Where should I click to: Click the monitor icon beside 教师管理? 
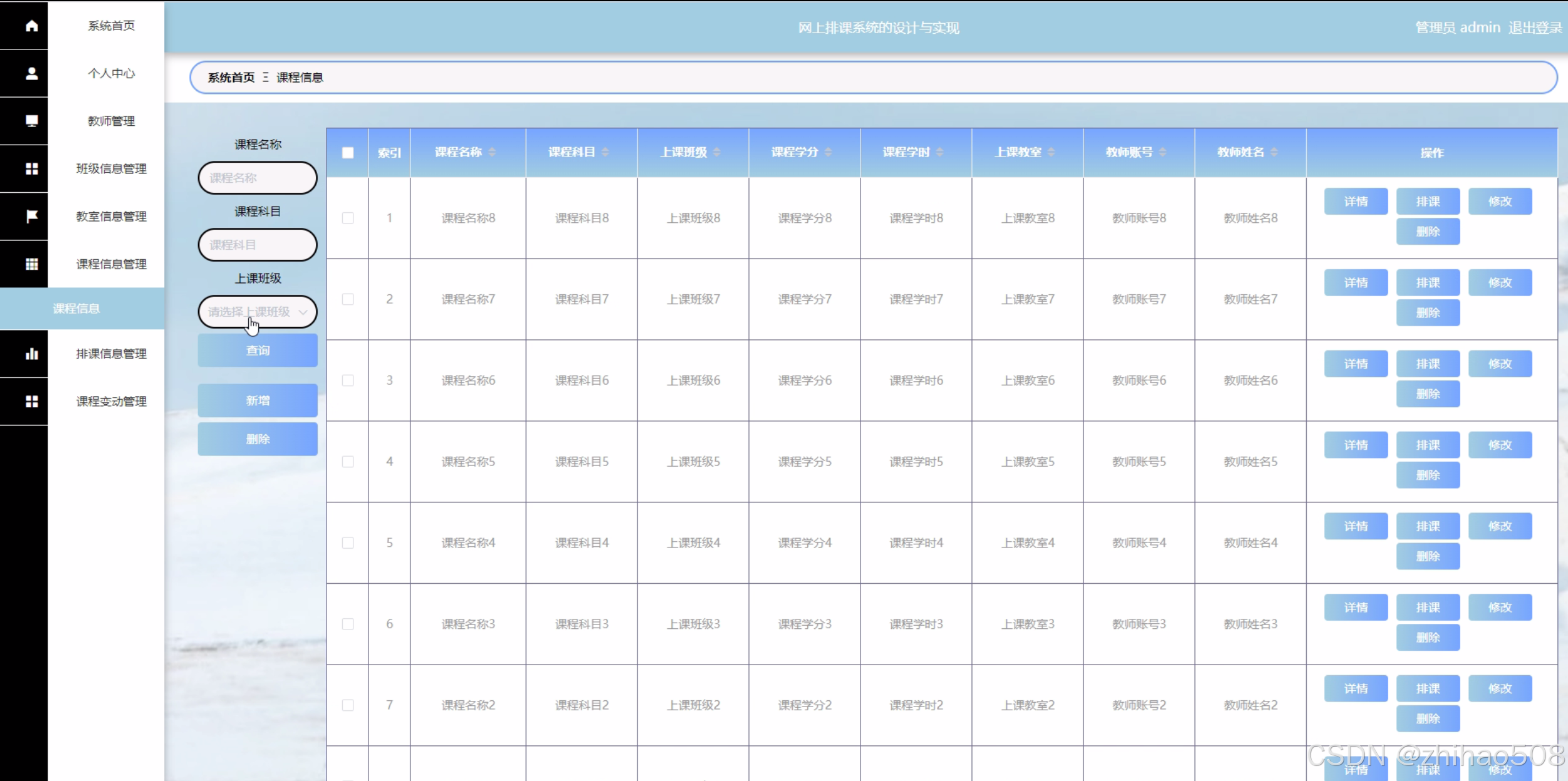coord(31,121)
